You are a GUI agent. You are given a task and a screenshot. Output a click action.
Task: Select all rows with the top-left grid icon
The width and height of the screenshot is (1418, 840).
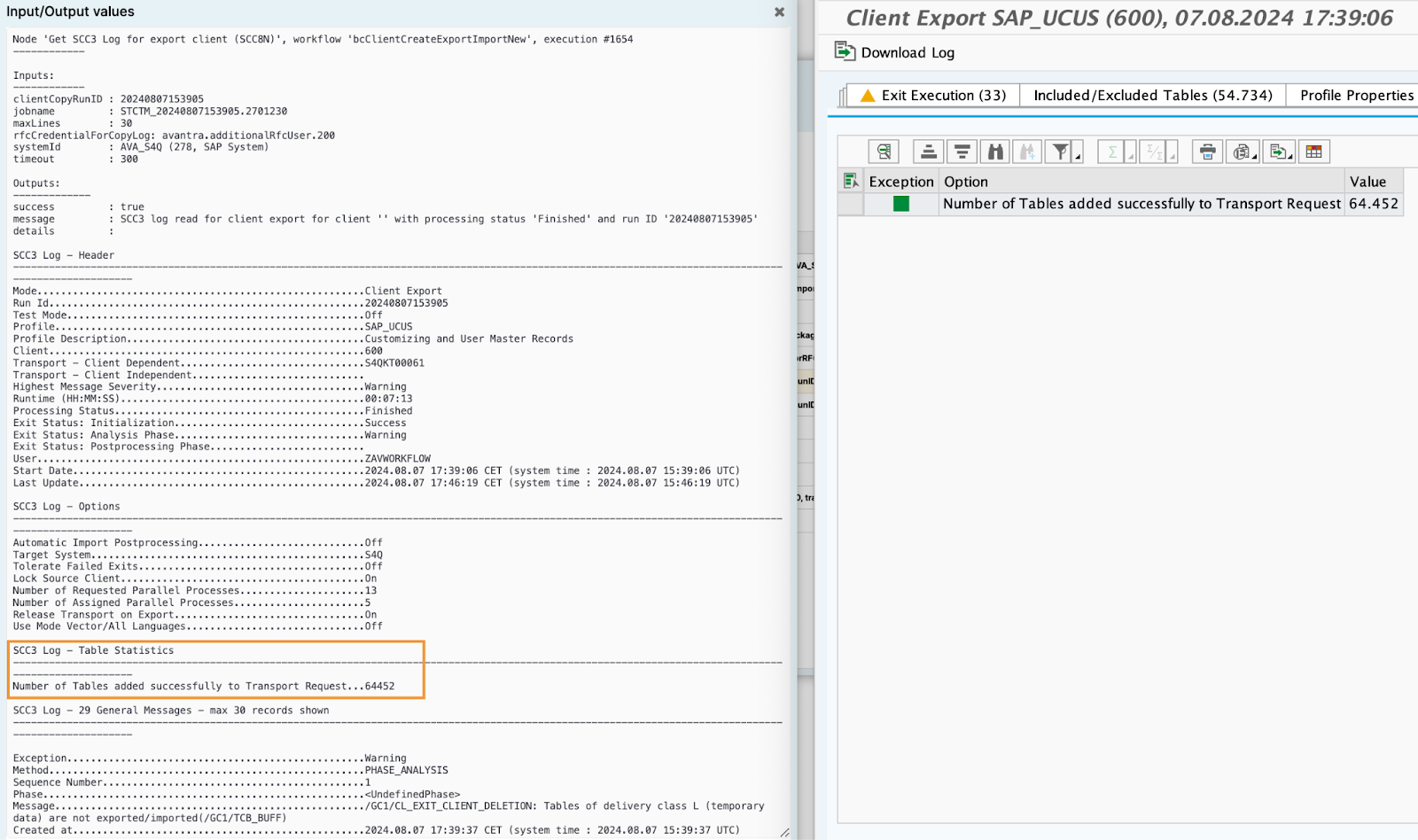[x=850, y=180]
